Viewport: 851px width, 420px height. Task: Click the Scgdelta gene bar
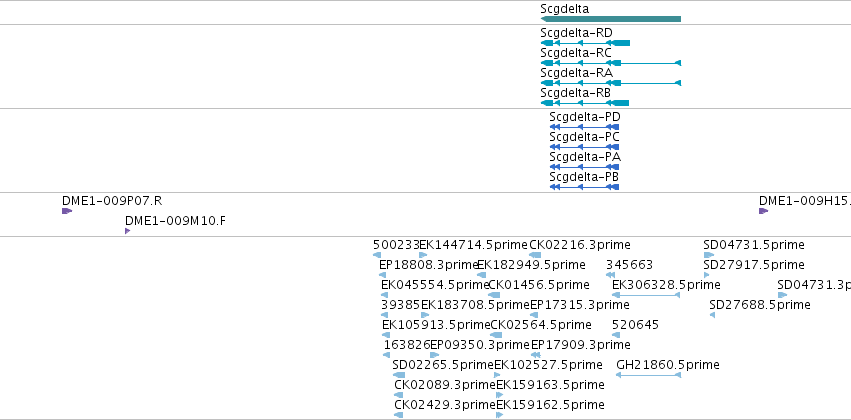(611, 20)
